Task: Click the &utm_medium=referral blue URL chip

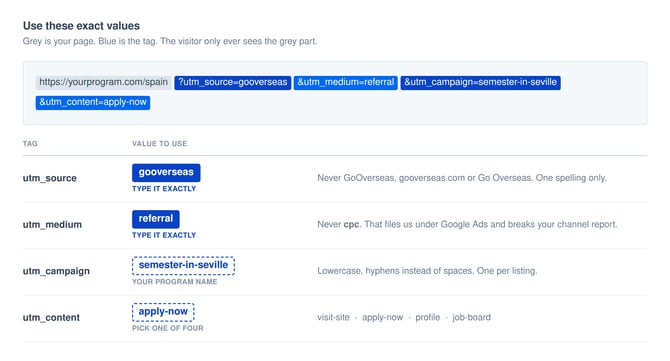Action: 346,82
